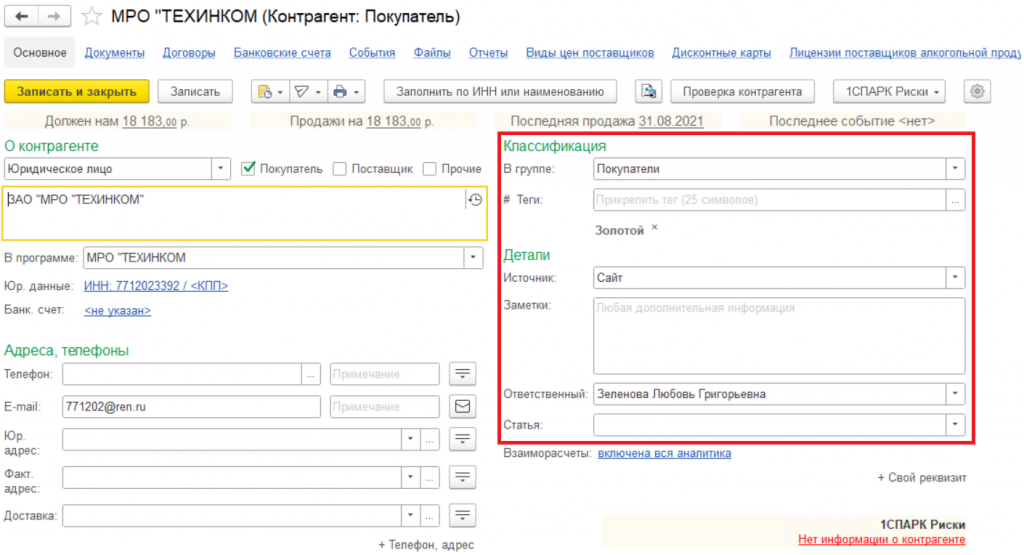Switch to the Основное tab

(40, 52)
